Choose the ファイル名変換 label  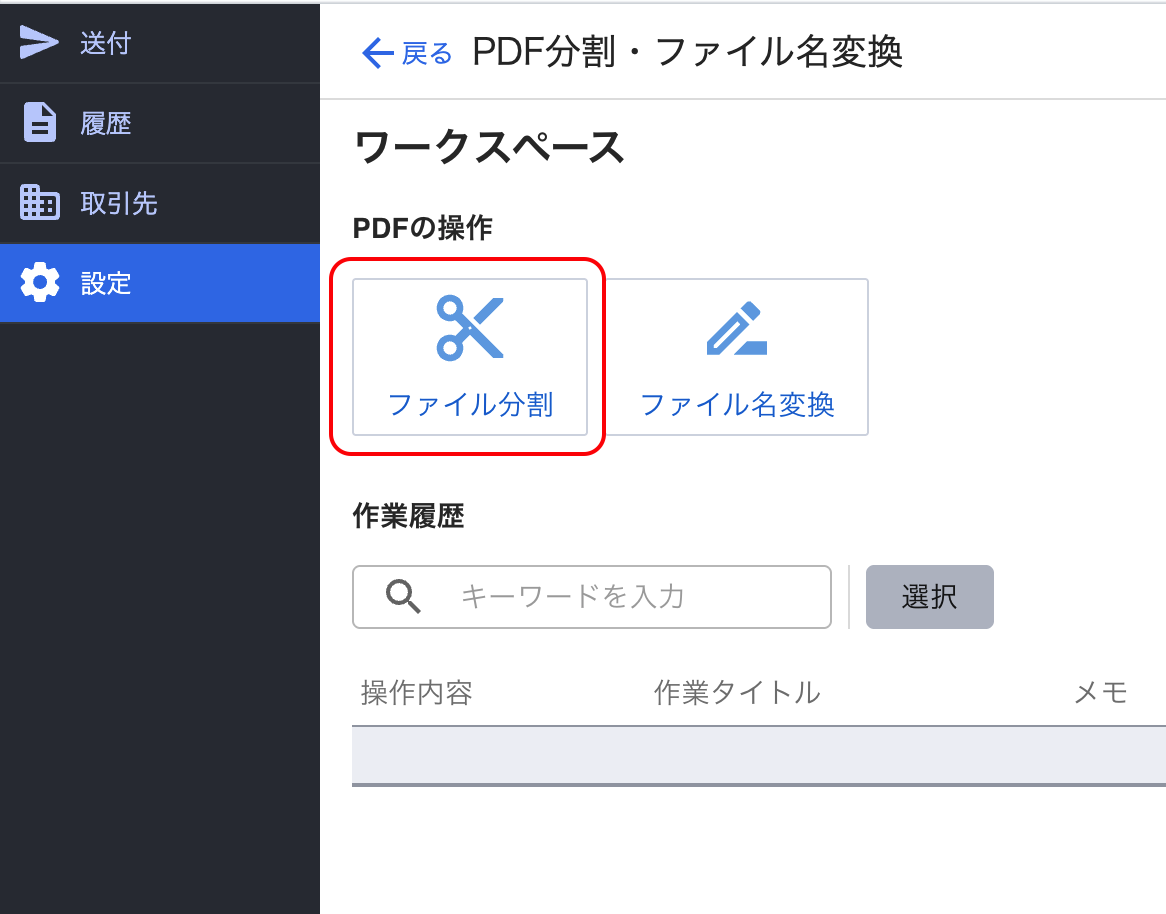(x=737, y=405)
